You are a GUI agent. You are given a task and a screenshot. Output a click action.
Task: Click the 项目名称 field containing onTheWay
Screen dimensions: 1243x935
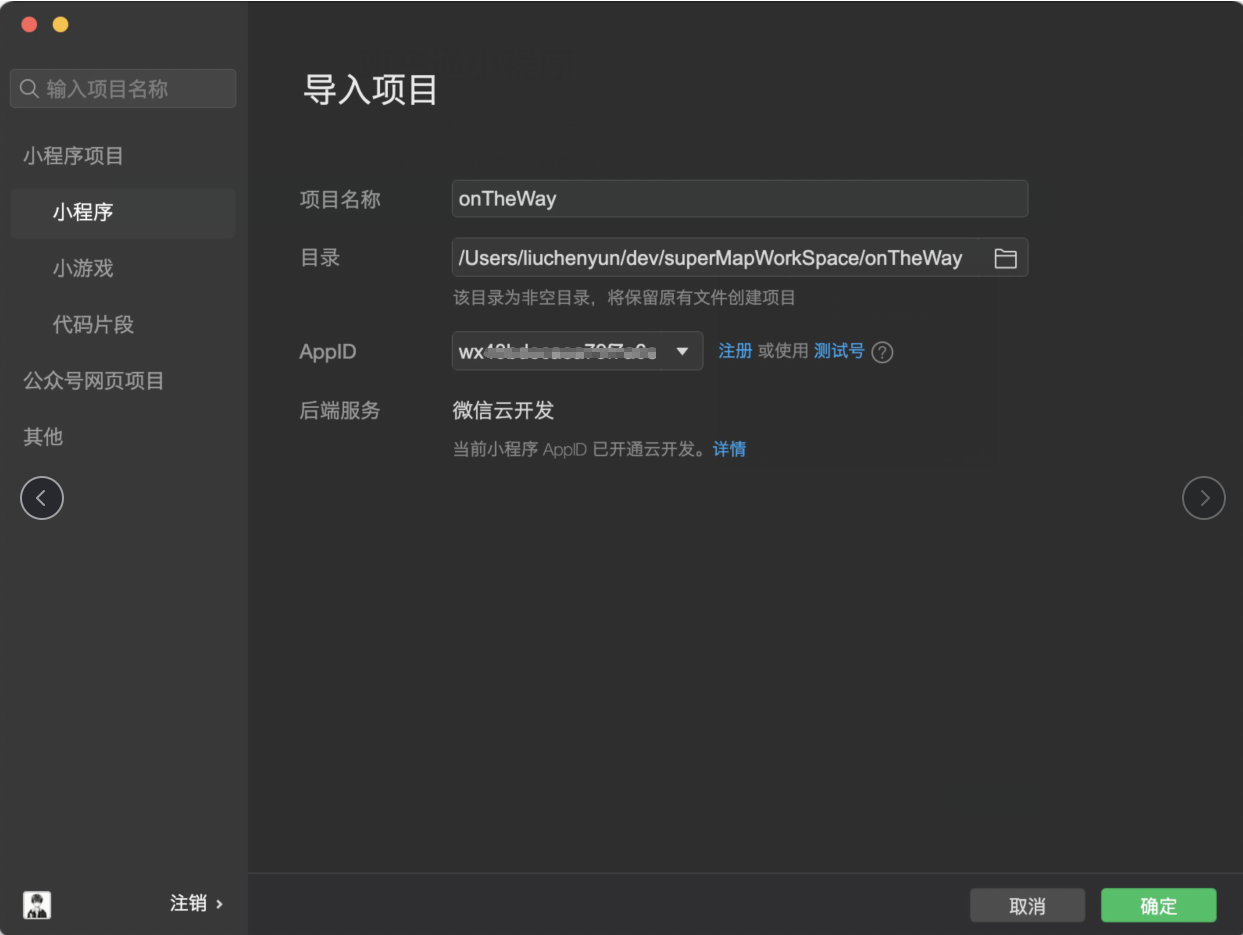739,199
